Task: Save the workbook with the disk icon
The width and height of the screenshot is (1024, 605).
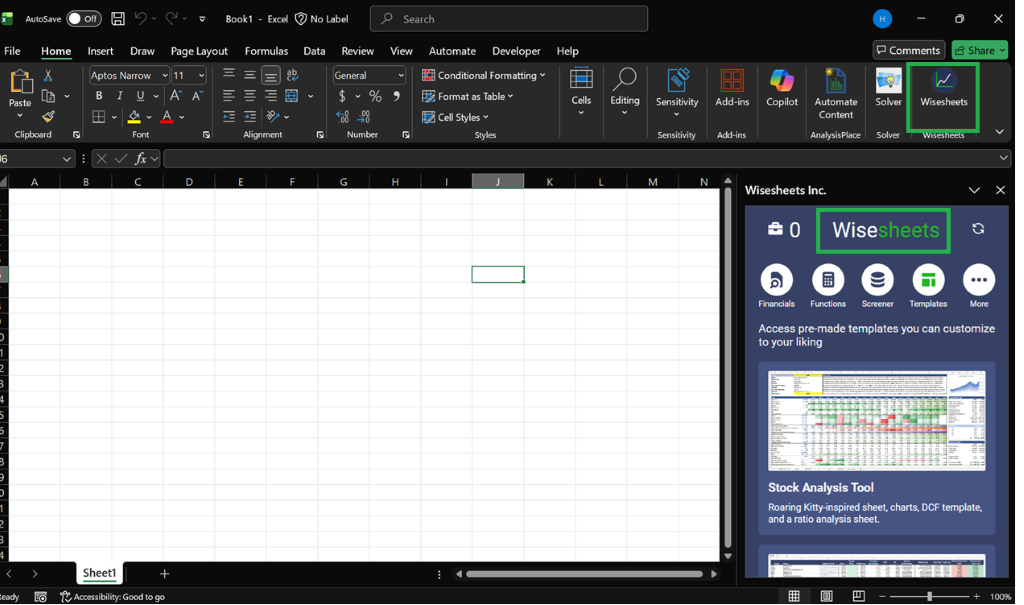Action: click(x=119, y=19)
